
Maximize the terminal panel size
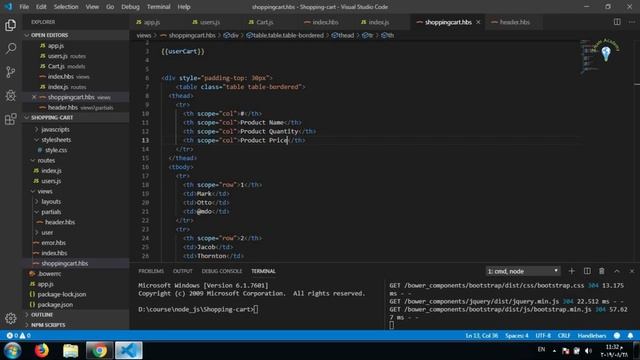617,271
